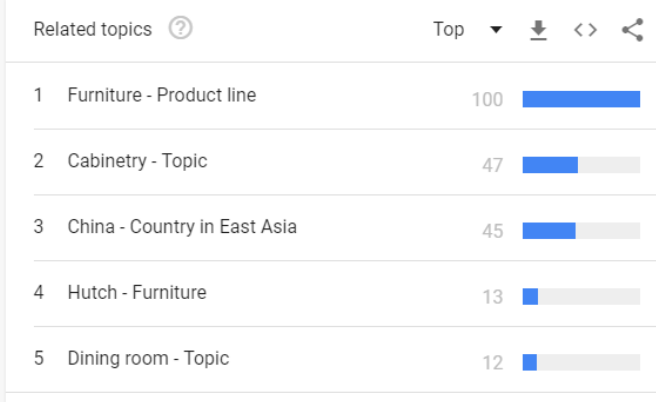Click the full blue bar for Furniture
Screen dimensions: 656x402
pos(581,99)
